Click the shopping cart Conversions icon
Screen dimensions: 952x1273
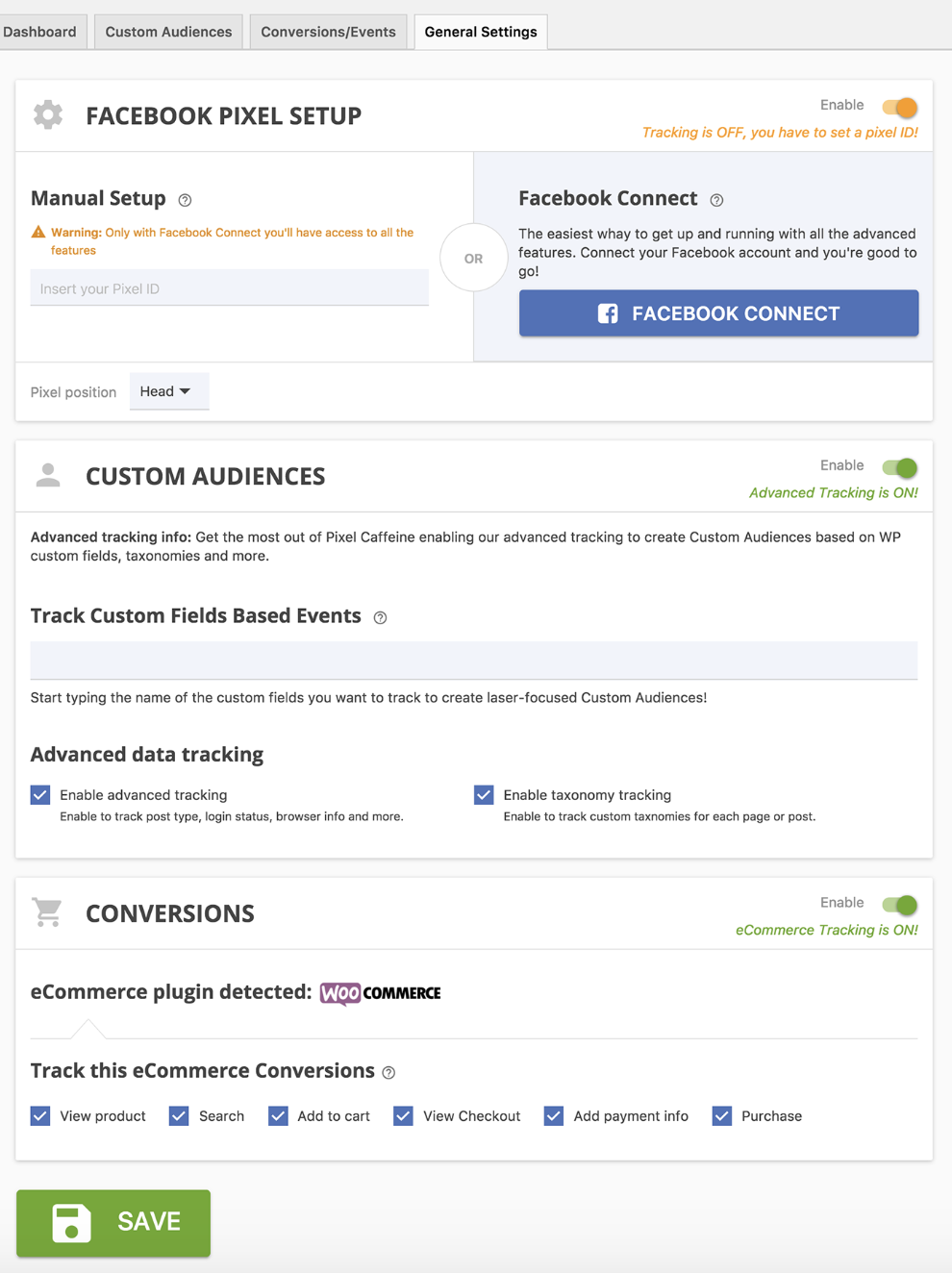[47, 911]
